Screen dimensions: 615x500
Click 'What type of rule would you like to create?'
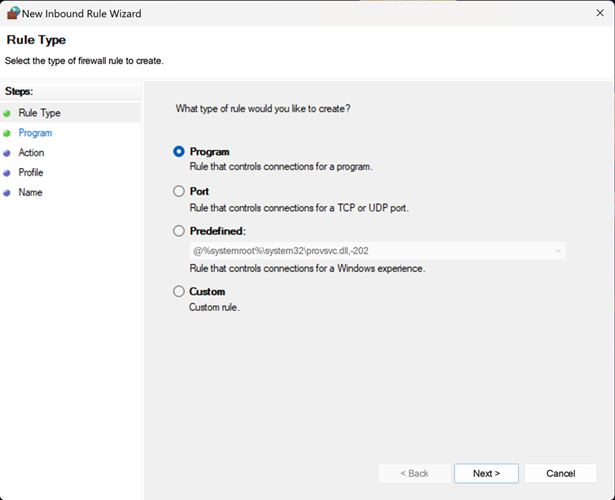coord(263,109)
